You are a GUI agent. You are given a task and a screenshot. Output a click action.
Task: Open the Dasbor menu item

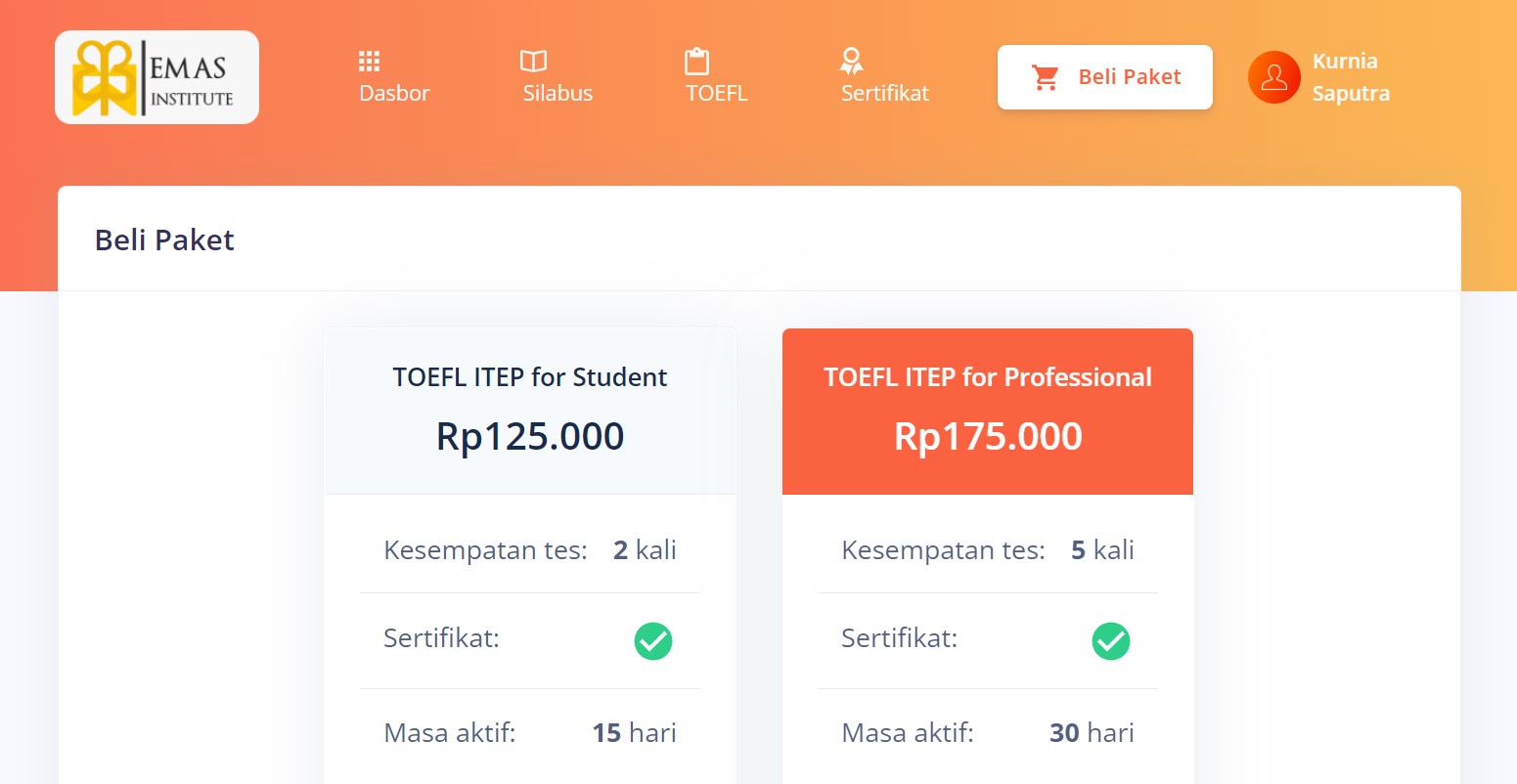click(x=394, y=93)
